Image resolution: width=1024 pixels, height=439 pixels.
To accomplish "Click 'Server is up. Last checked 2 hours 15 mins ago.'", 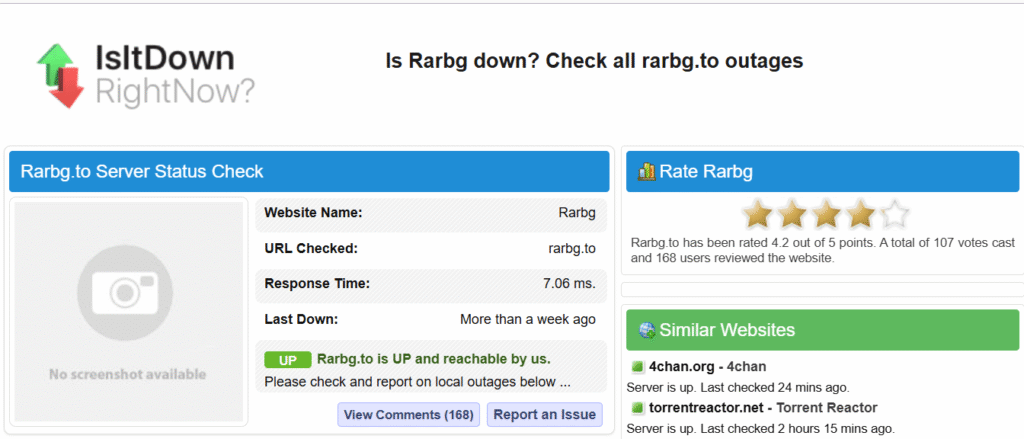I will (760, 429).
